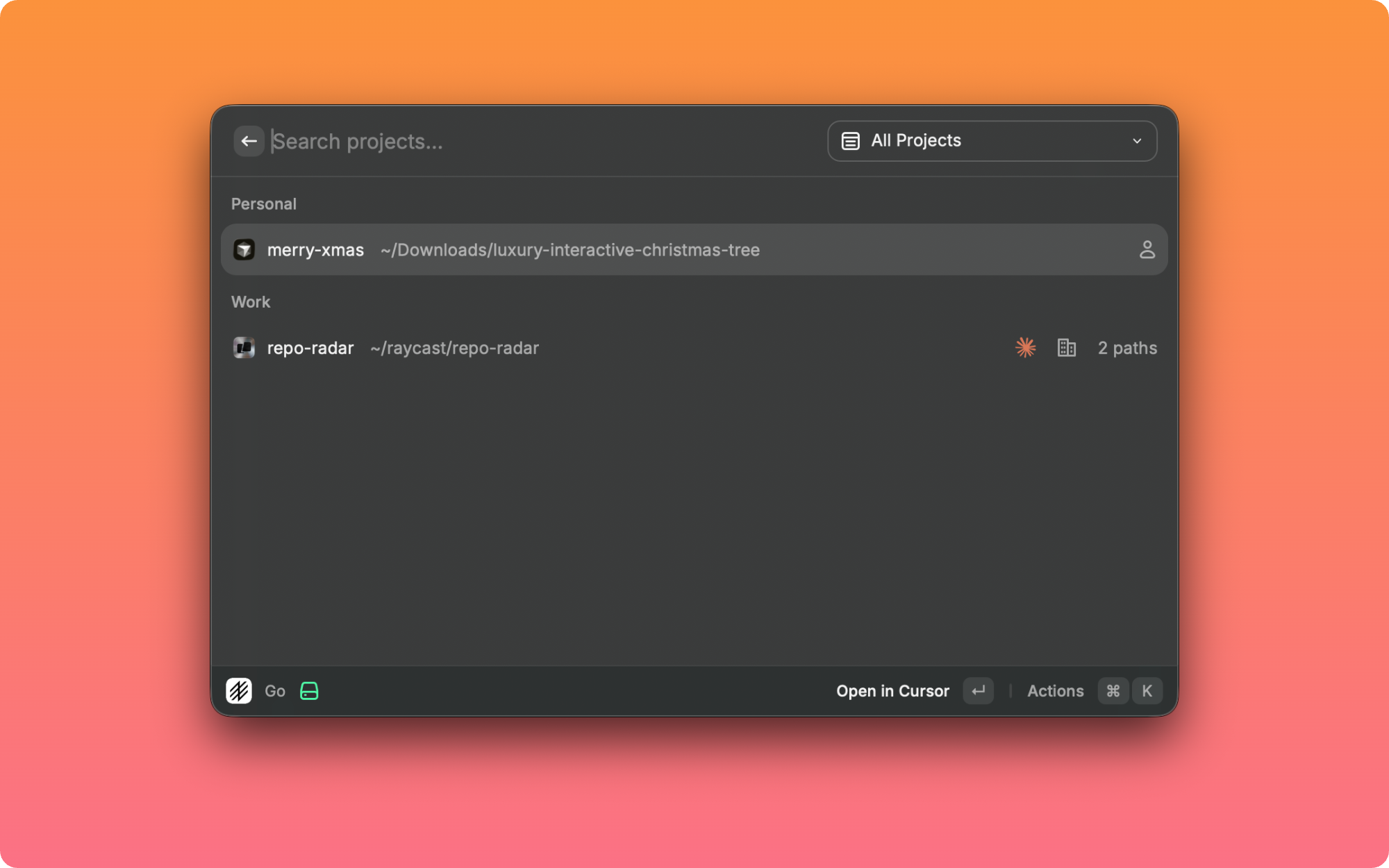Expand the 2 paths indicator on repo-radar
Screen dimensions: 1389x868
(x=1127, y=348)
